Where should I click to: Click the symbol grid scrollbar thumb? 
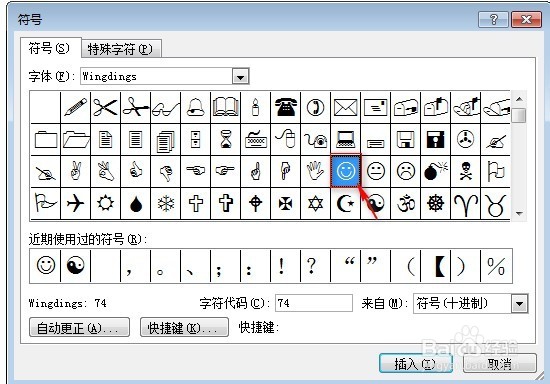pos(519,115)
